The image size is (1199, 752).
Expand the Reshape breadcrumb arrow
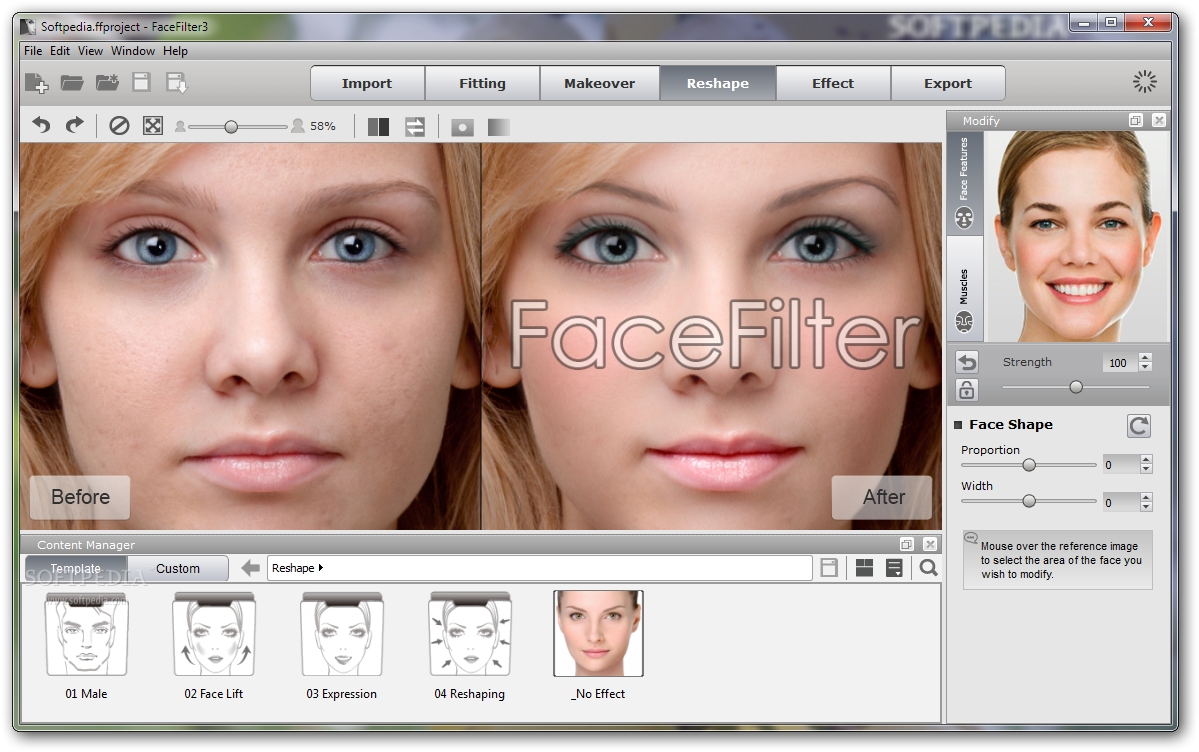pos(320,568)
